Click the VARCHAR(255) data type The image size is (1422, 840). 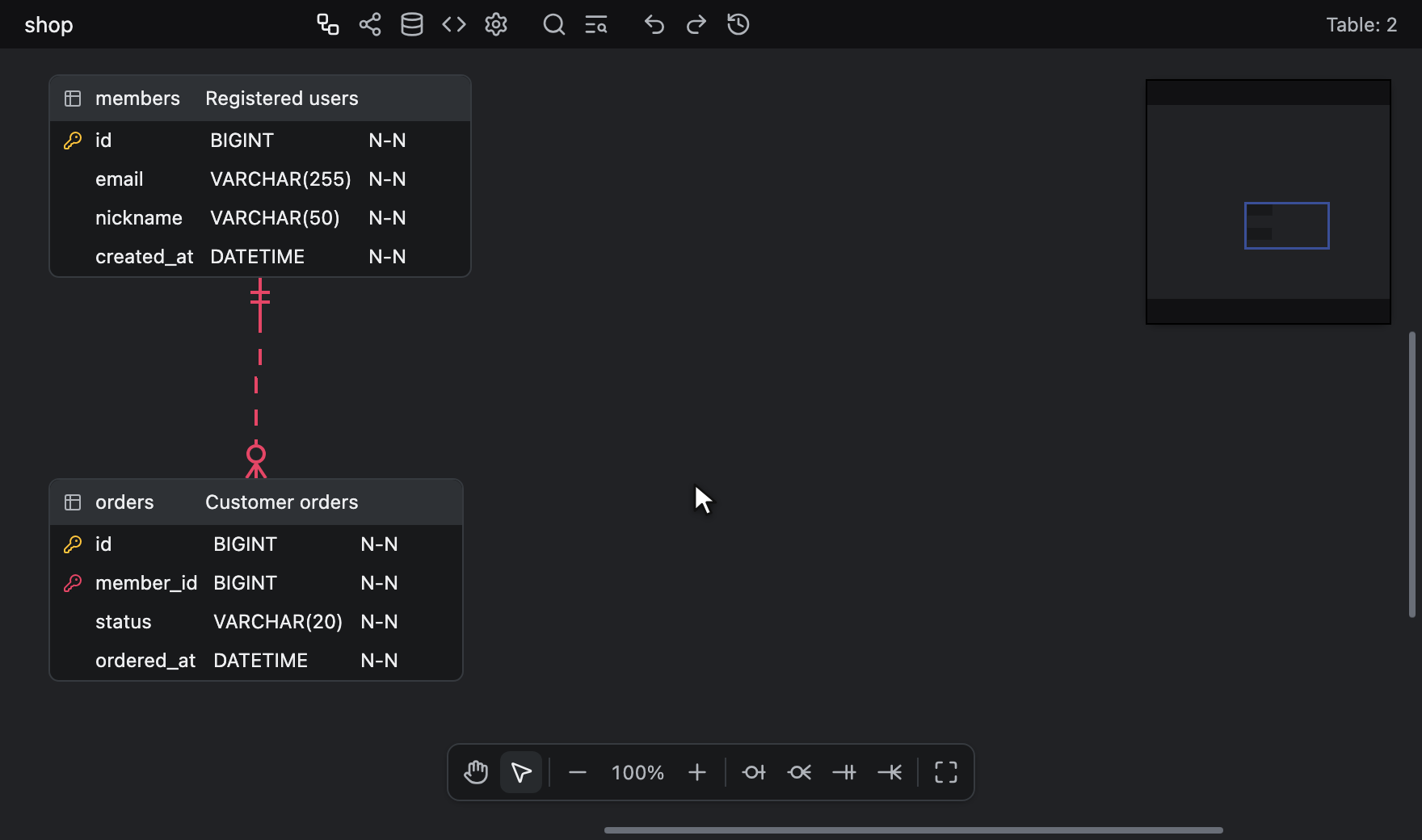point(280,179)
